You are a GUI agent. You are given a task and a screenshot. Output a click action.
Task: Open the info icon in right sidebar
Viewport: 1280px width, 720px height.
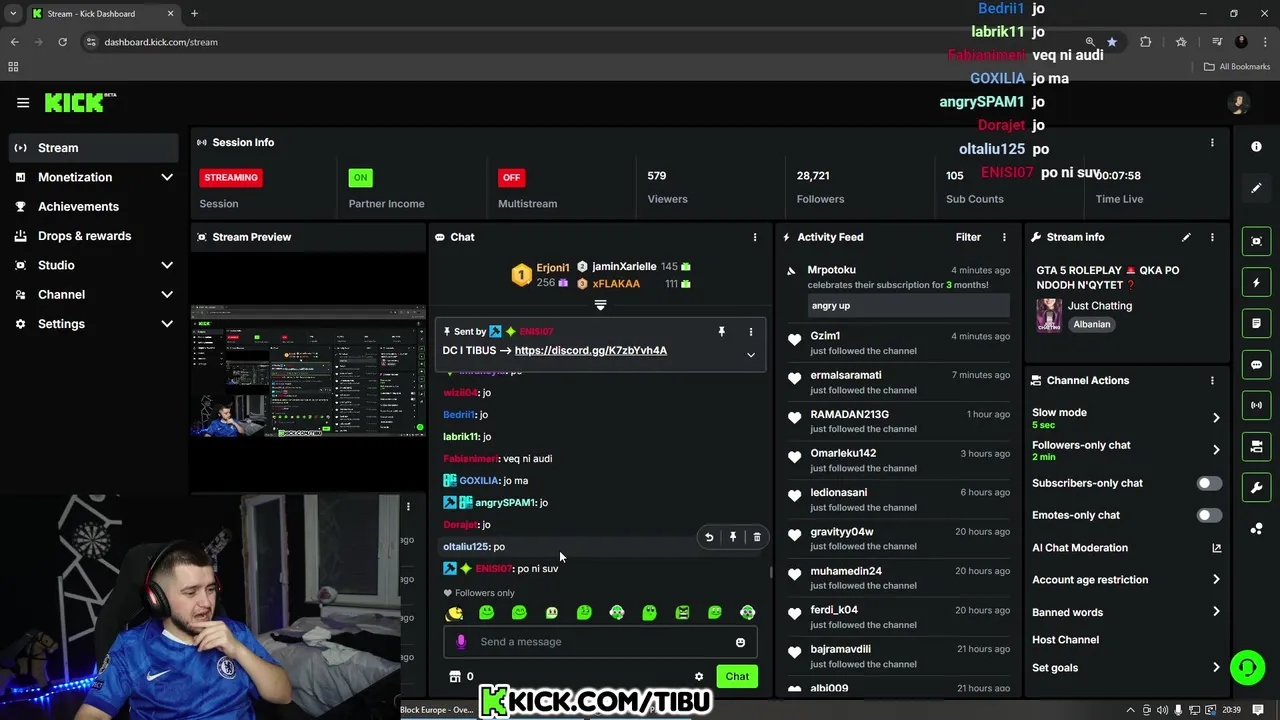click(1256, 146)
